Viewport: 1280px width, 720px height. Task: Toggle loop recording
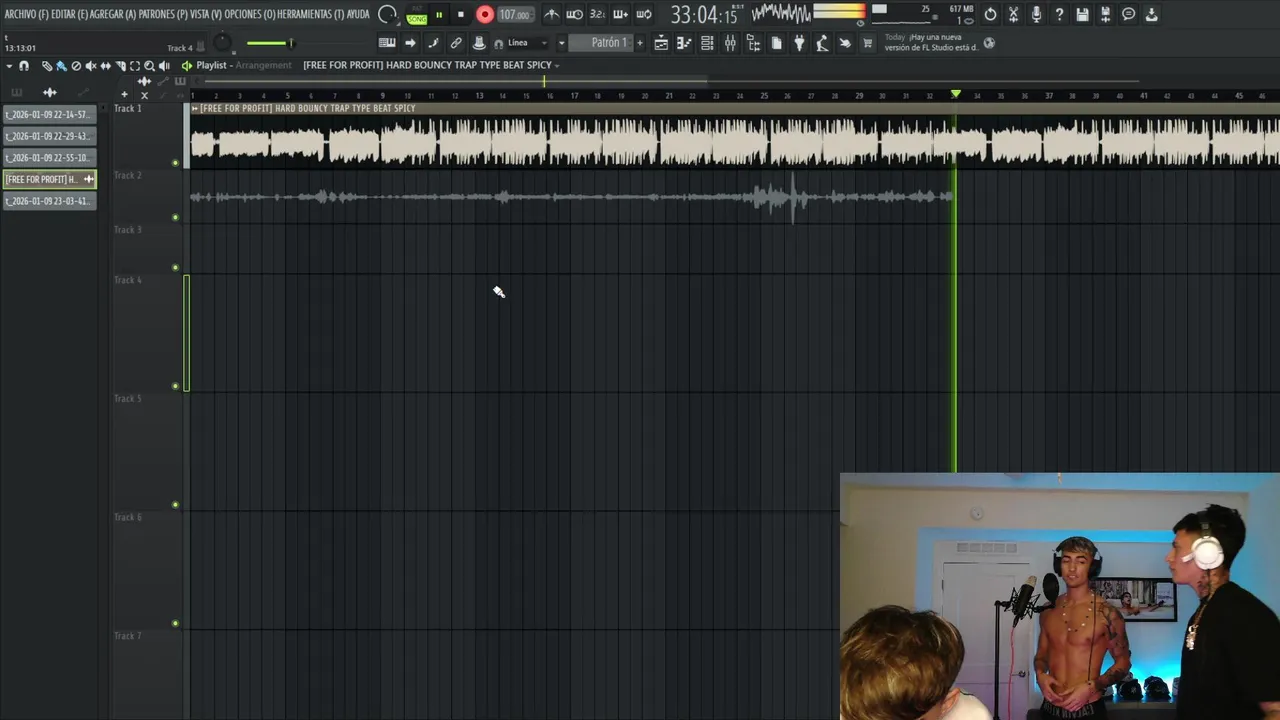tap(644, 15)
